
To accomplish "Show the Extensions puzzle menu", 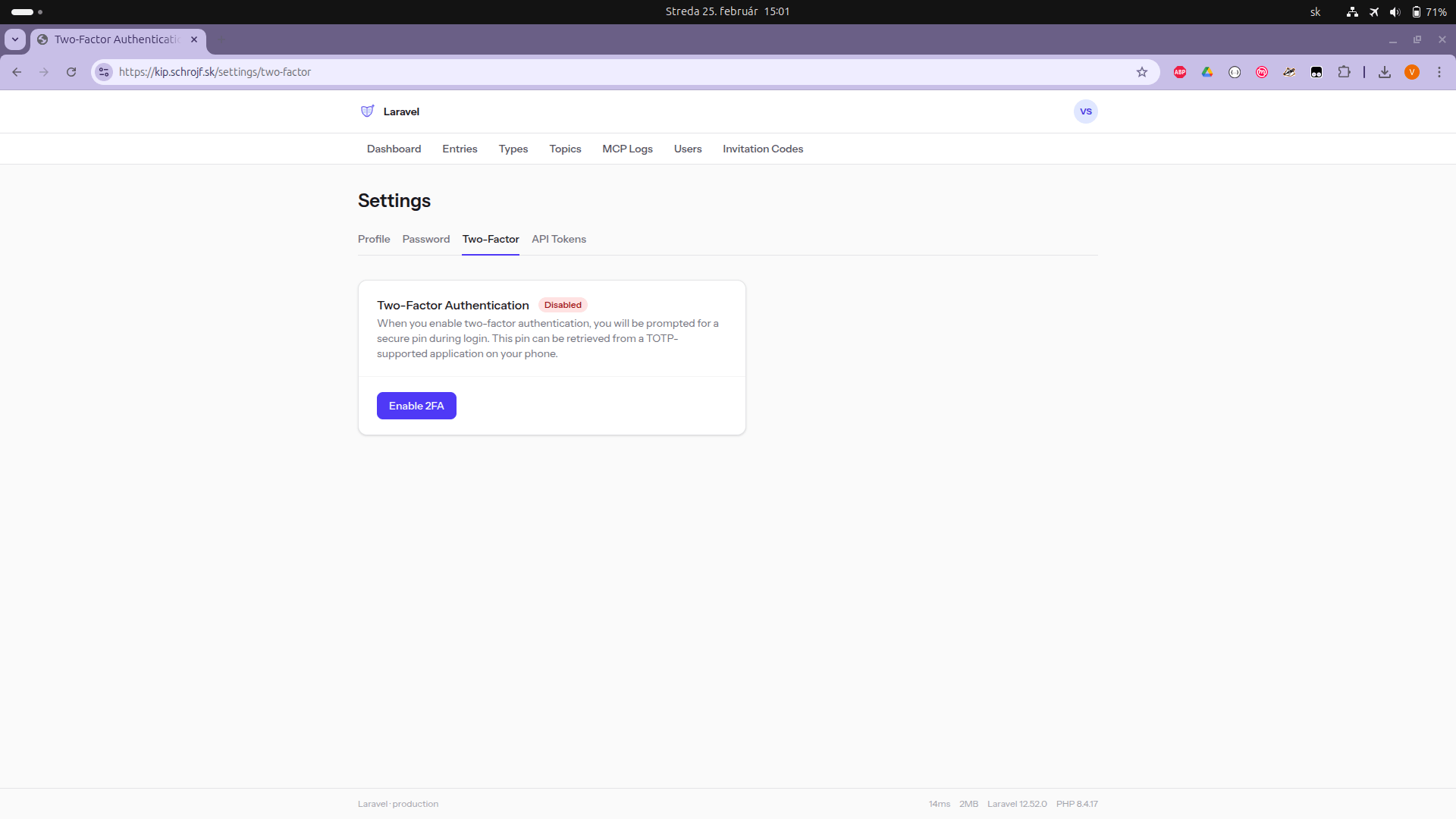I will 1344,72.
